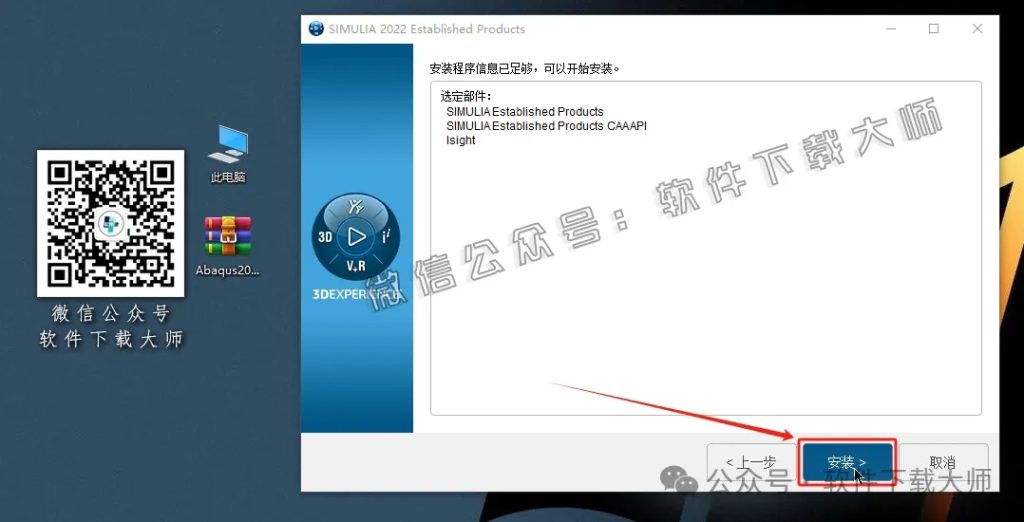Close the SIMULIA installer window
This screenshot has height=522, width=1024.
pos(977,29)
